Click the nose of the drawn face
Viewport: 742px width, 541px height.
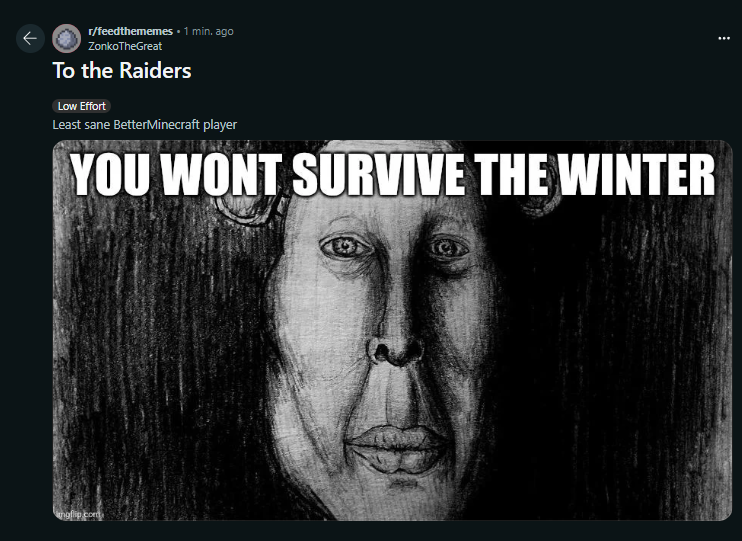[396, 350]
